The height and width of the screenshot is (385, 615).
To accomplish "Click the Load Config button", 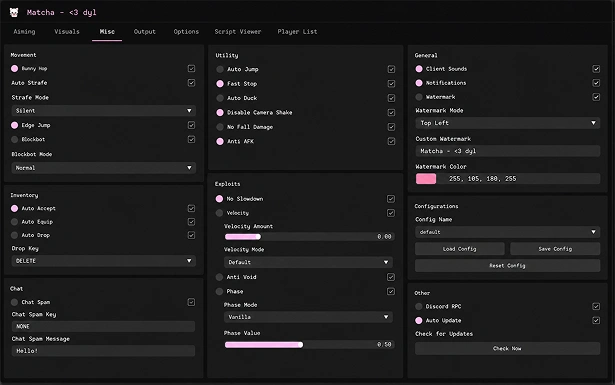I will point(460,249).
